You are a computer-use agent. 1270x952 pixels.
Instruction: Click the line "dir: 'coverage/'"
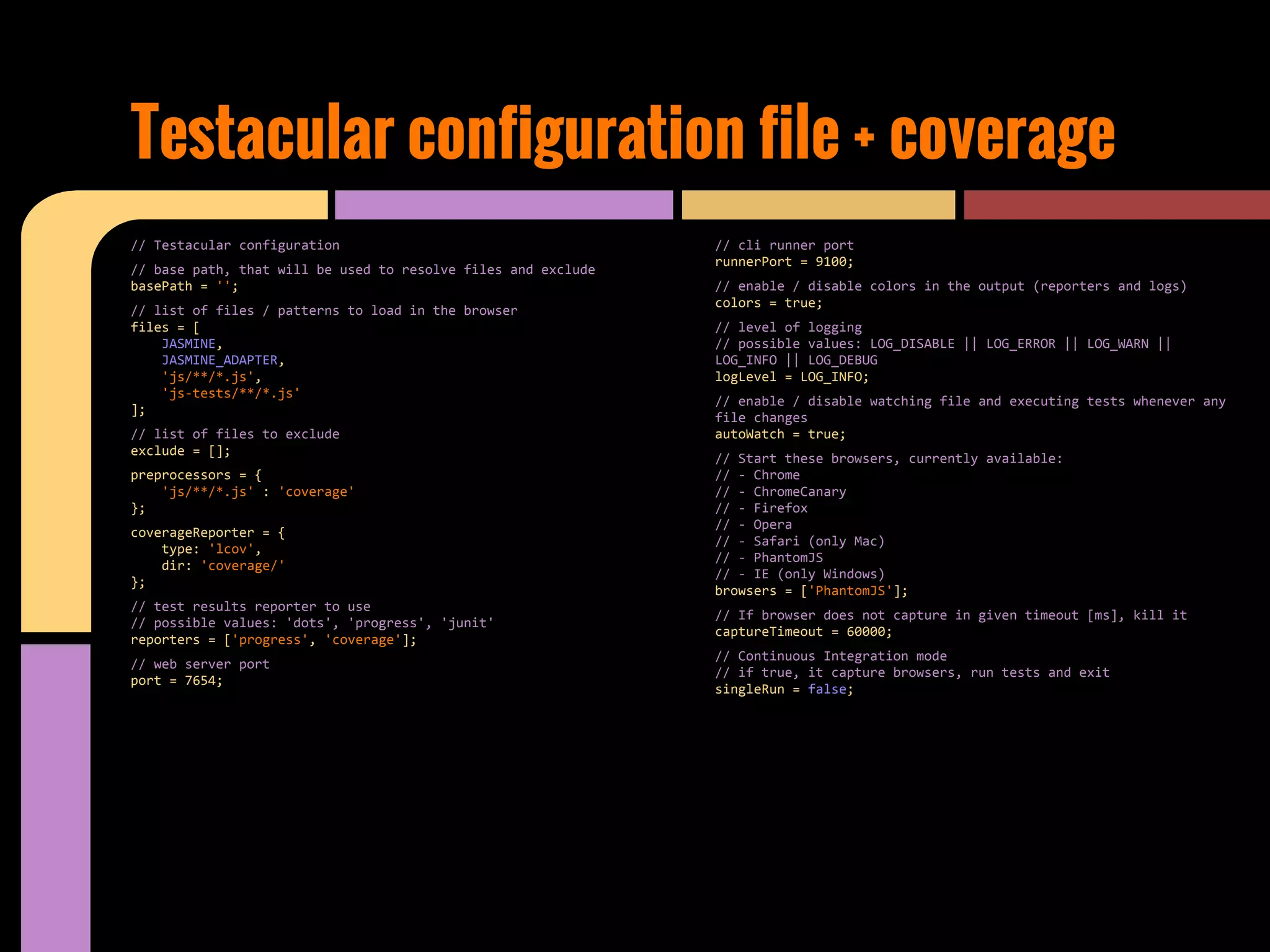(x=223, y=566)
